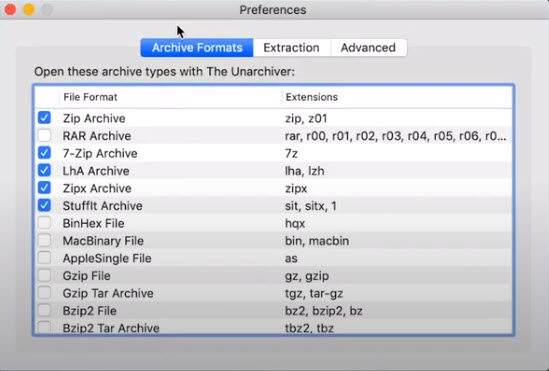Select the Zipx Archive row label
The height and width of the screenshot is (371, 549).
tap(97, 188)
